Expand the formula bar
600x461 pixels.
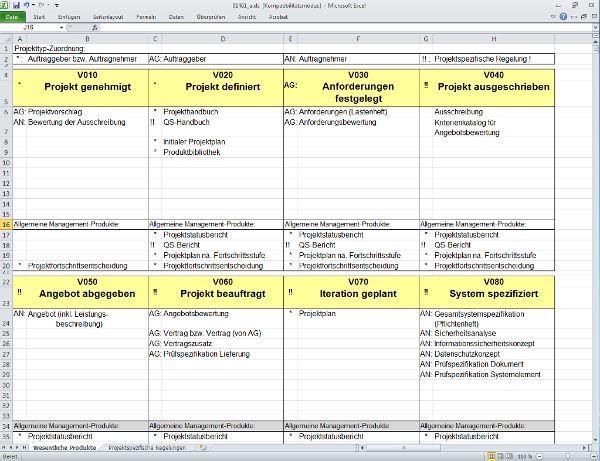point(593,29)
